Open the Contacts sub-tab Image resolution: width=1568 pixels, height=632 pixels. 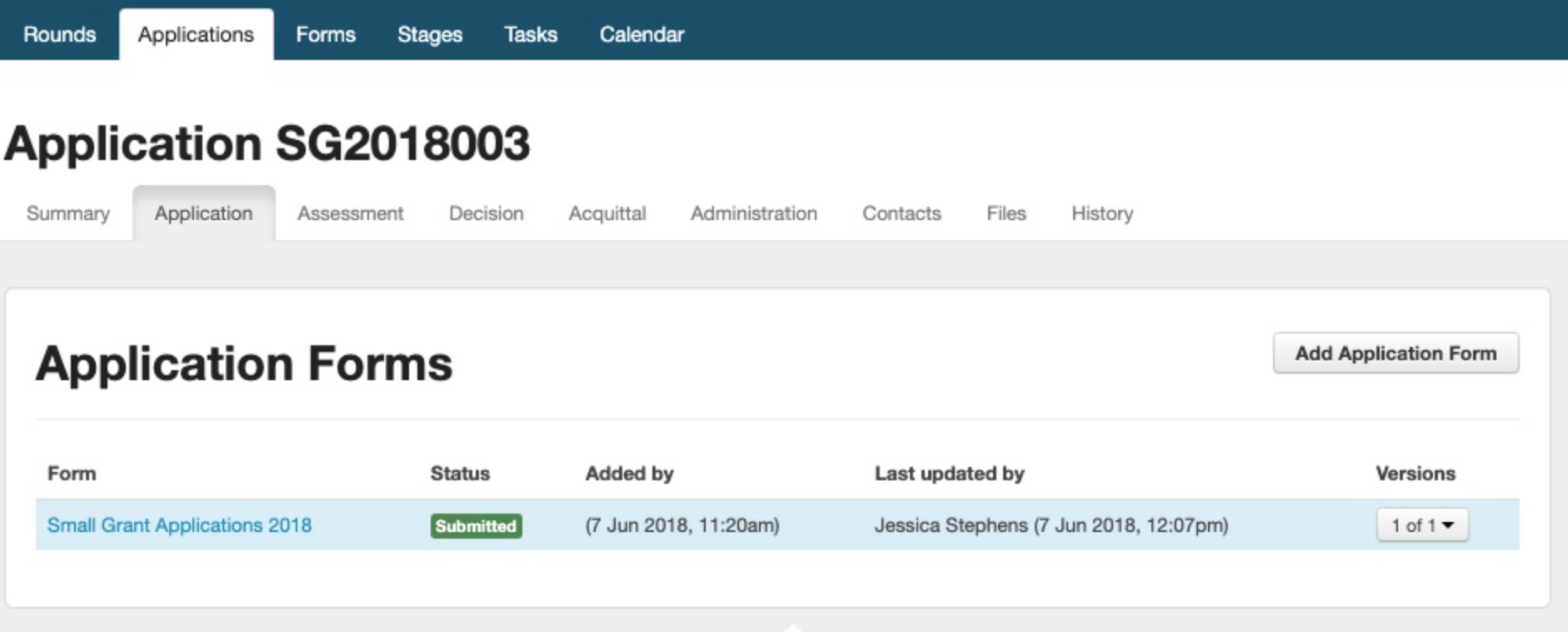point(901,213)
